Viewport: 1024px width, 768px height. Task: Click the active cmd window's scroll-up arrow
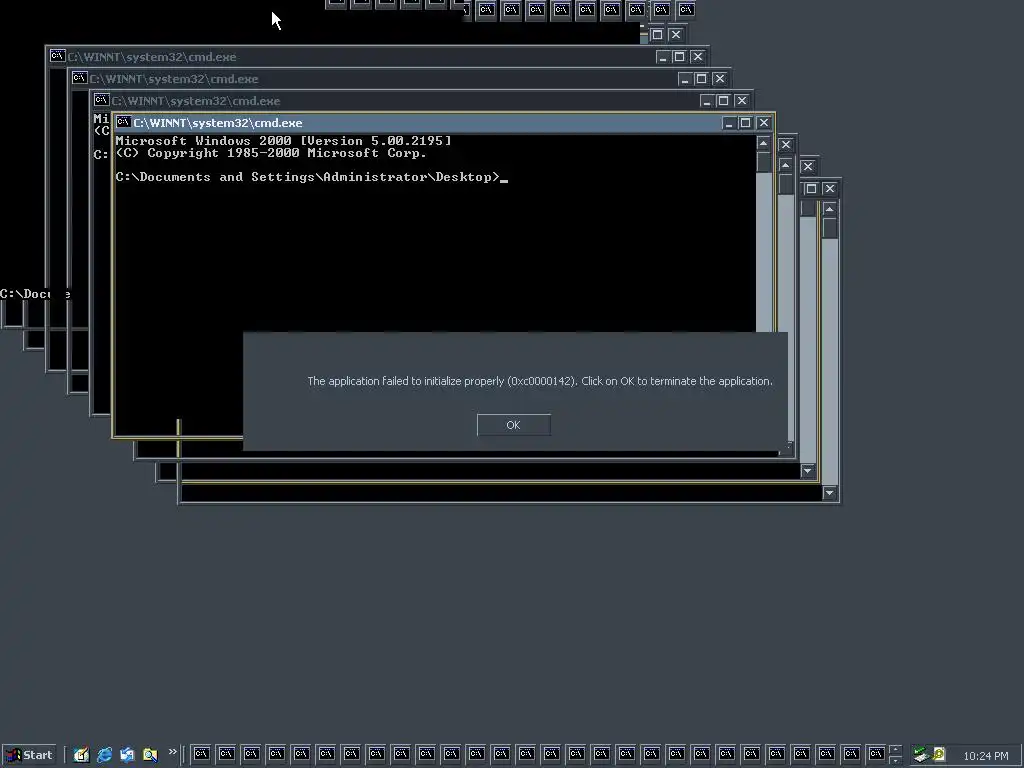tap(763, 143)
